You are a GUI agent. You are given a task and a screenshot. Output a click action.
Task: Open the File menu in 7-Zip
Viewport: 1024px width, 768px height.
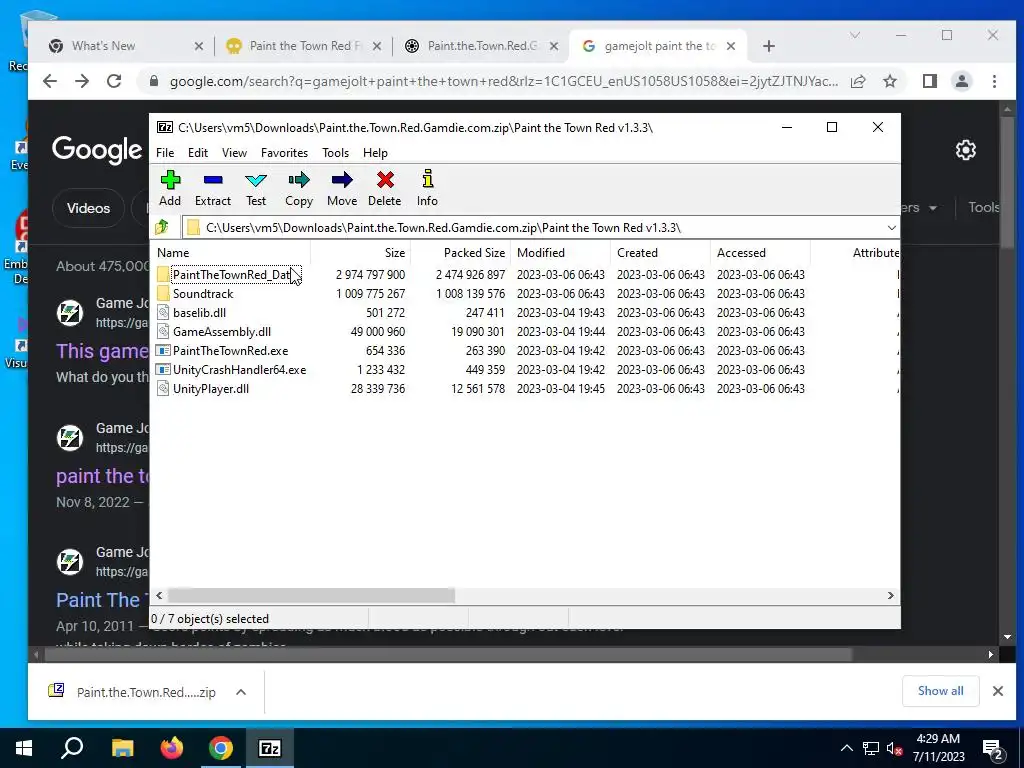click(x=165, y=153)
